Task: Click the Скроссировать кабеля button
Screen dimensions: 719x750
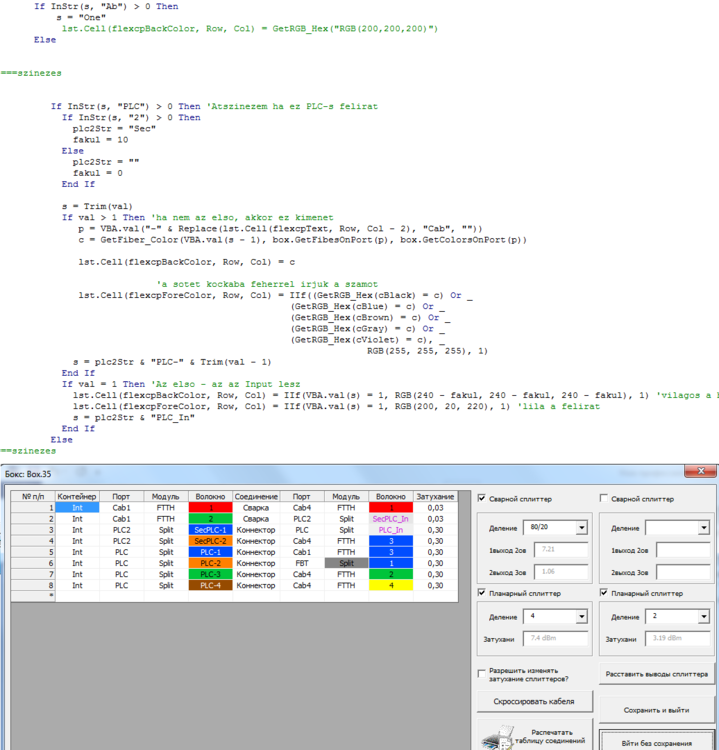Action: pyautogui.click(x=533, y=702)
